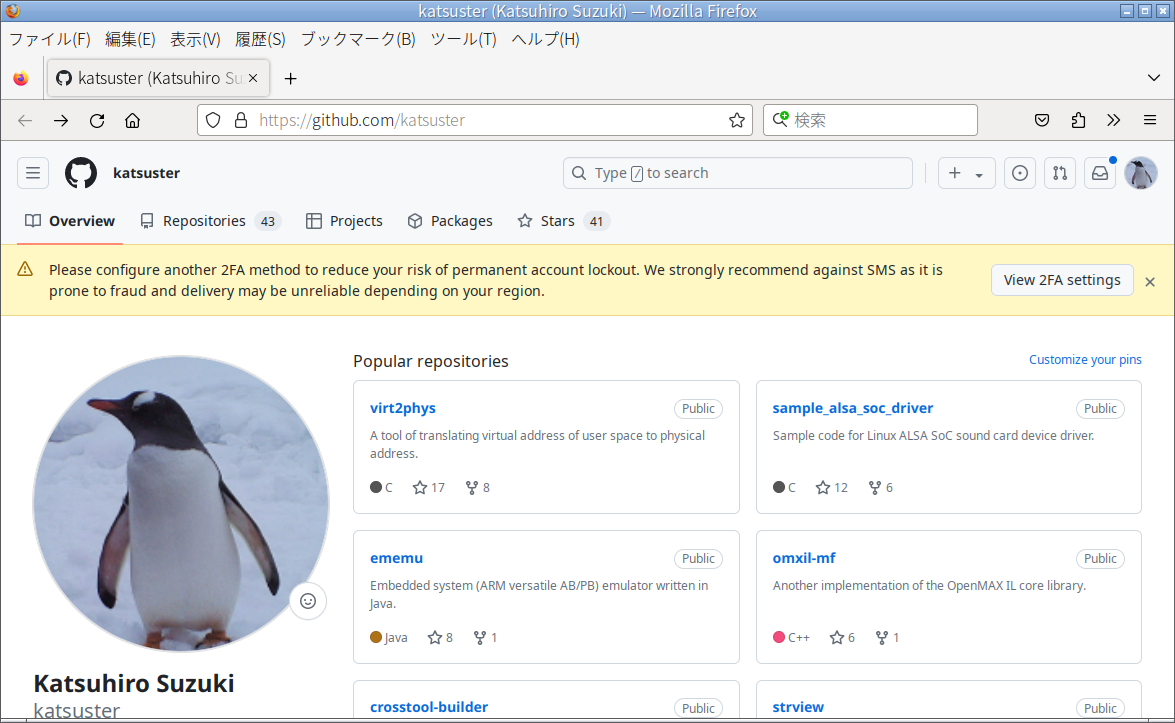This screenshot has width=1175, height=723.
Task: View virt2phys forks count 8
Action: click(477, 488)
